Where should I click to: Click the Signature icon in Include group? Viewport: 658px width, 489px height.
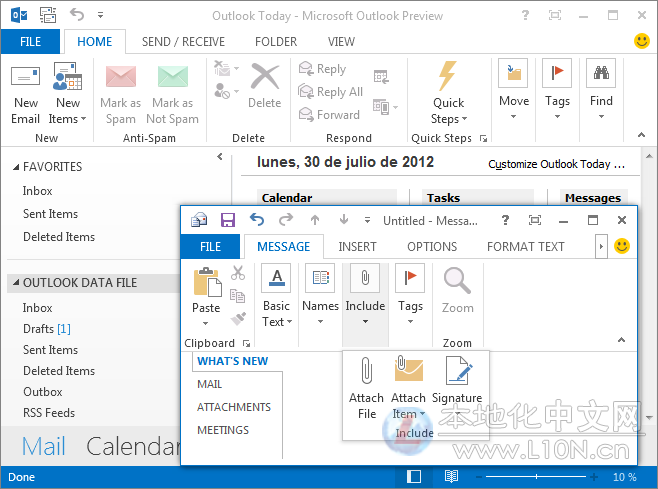pos(457,372)
